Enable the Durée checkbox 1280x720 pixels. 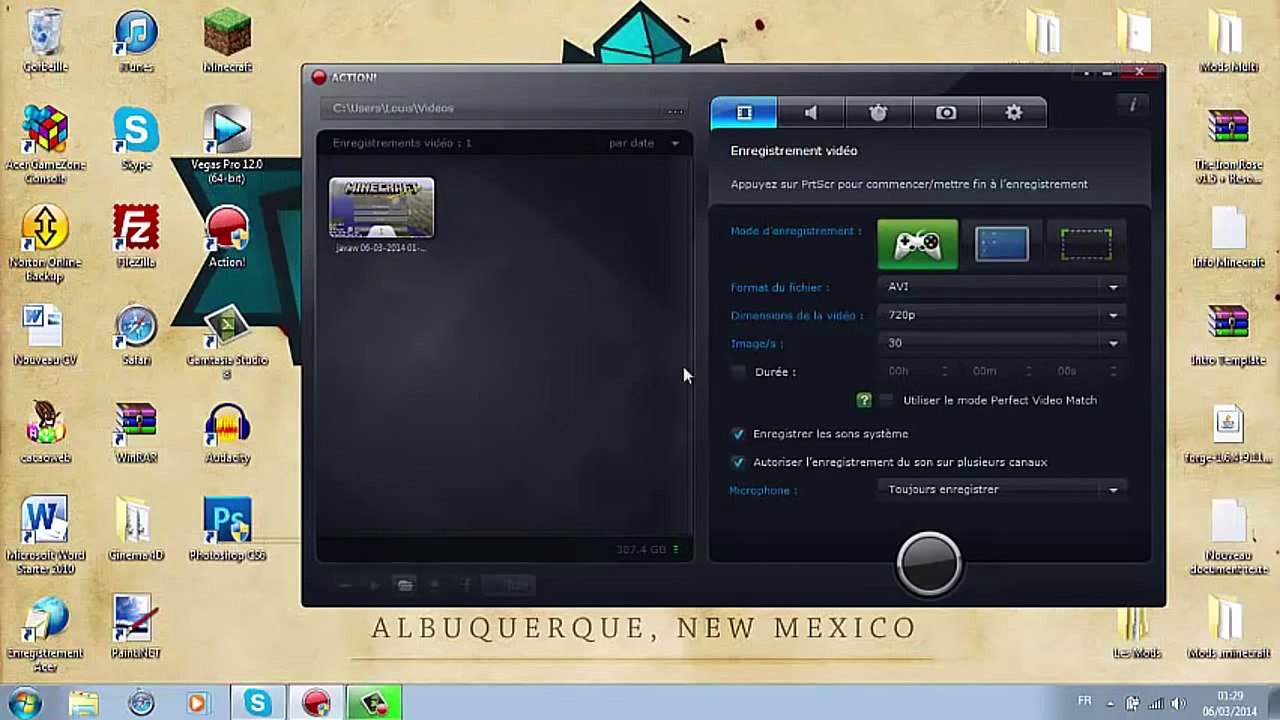click(738, 372)
